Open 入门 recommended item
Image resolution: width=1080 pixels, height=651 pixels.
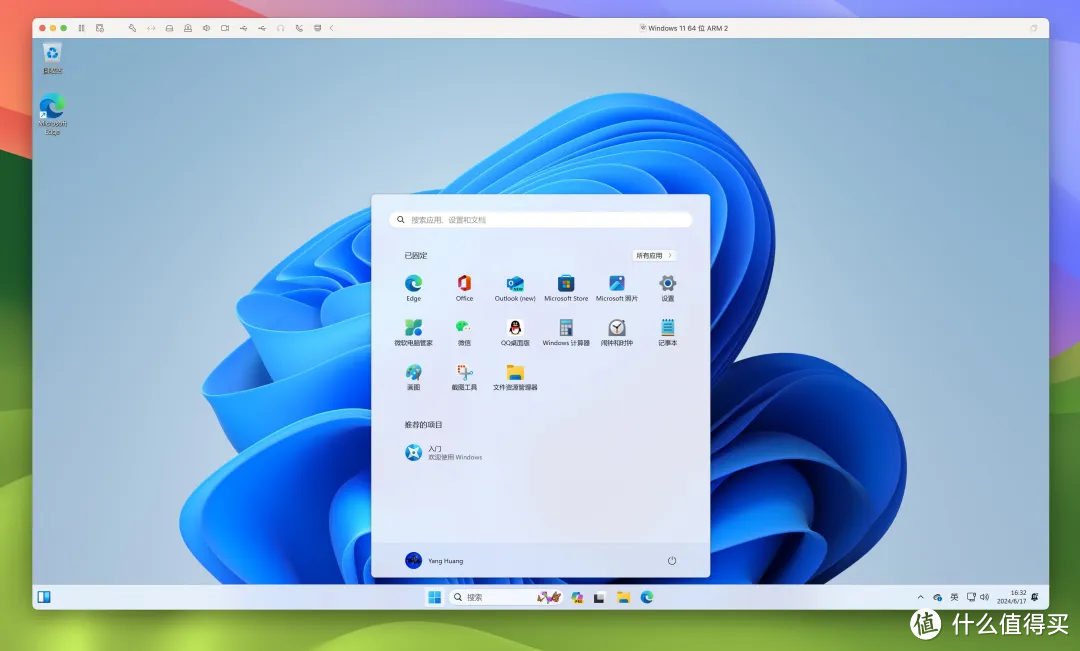click(444, 453)
